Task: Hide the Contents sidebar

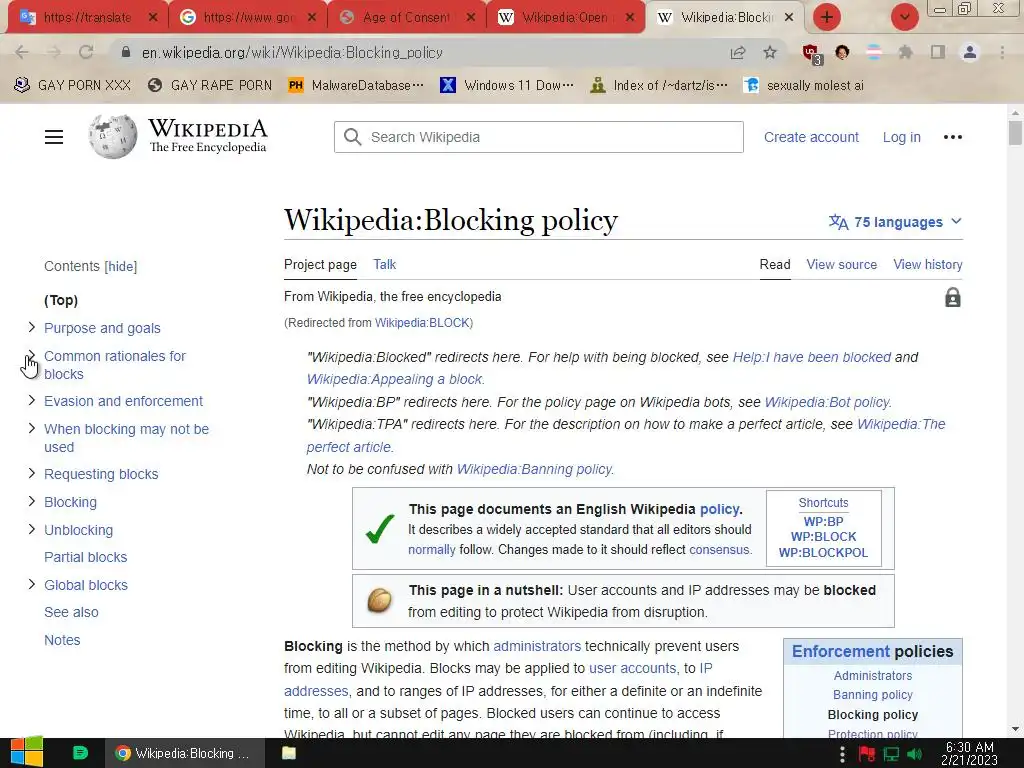Action: [121, 266]
